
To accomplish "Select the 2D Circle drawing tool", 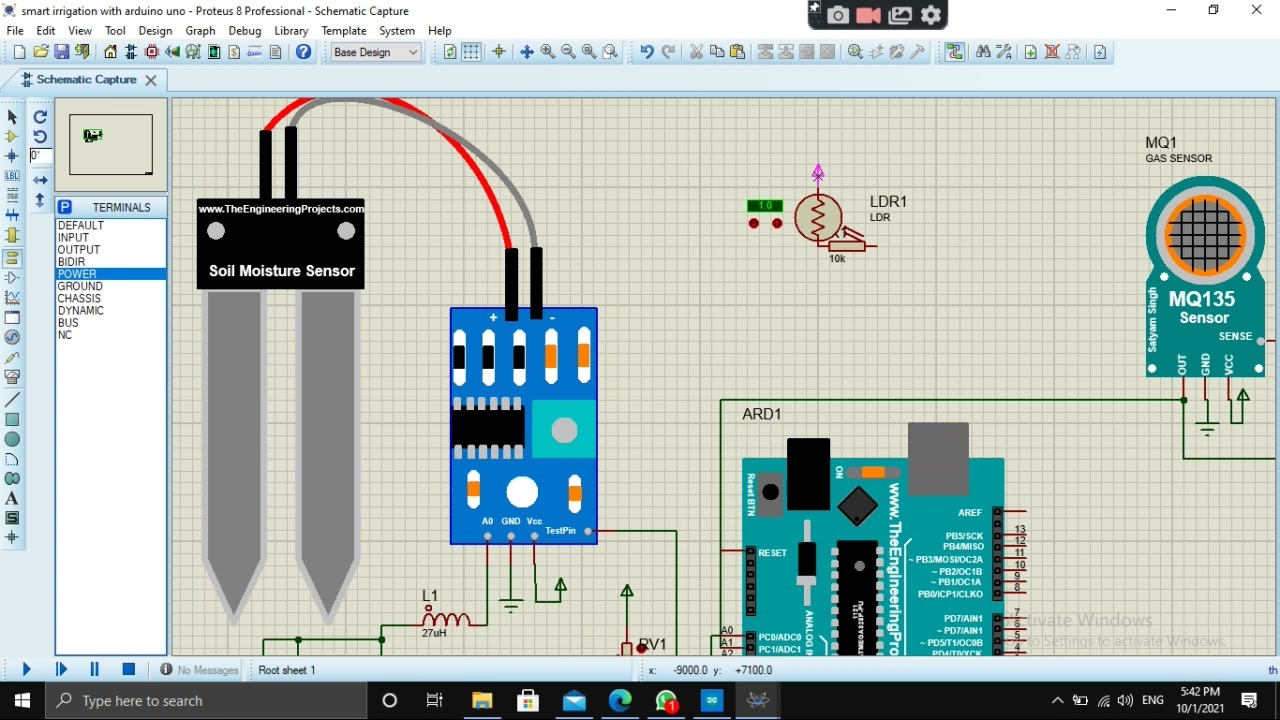I will click(x=12, y=439).
